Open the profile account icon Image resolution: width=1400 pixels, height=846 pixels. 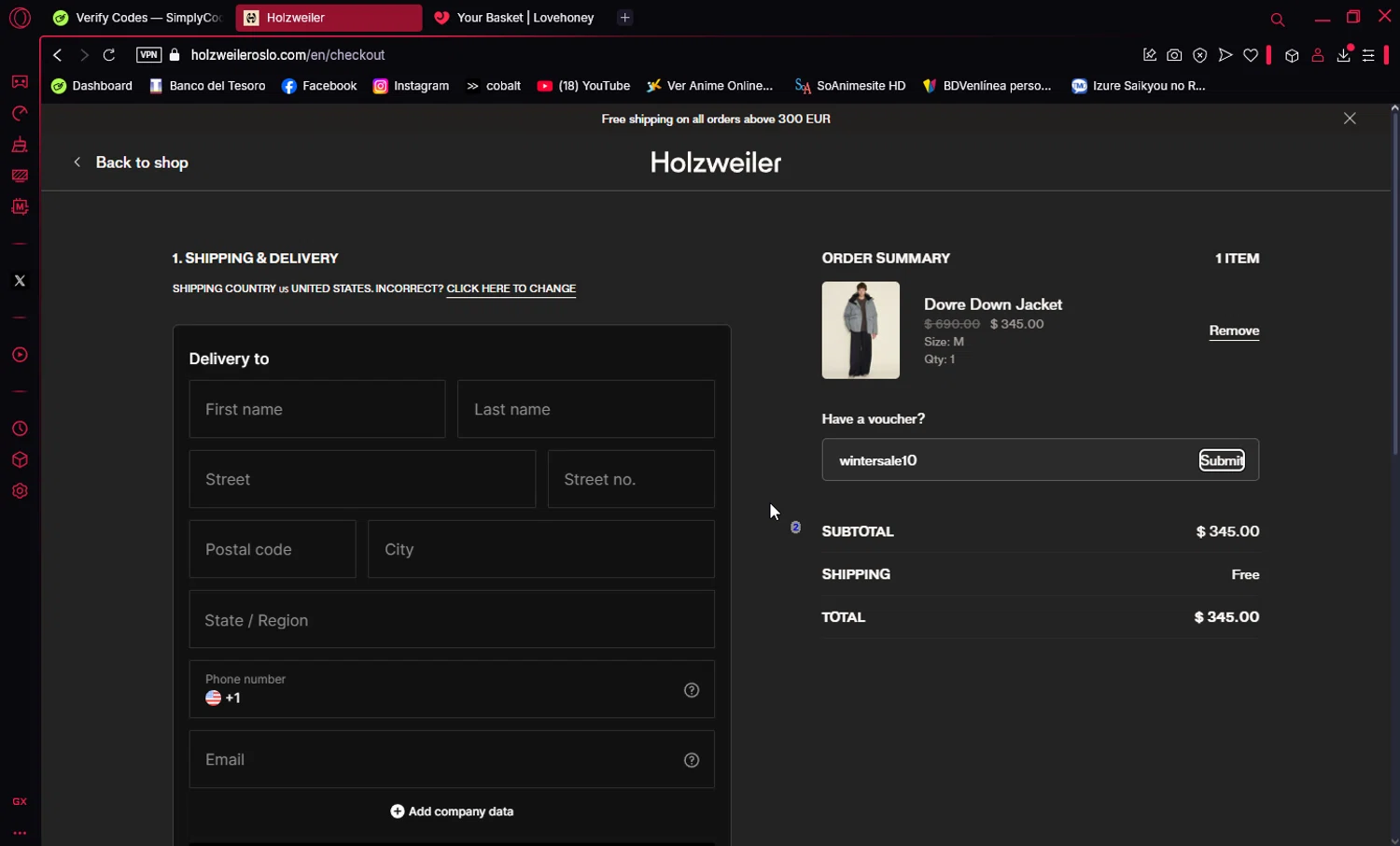tap(1318, 55)
